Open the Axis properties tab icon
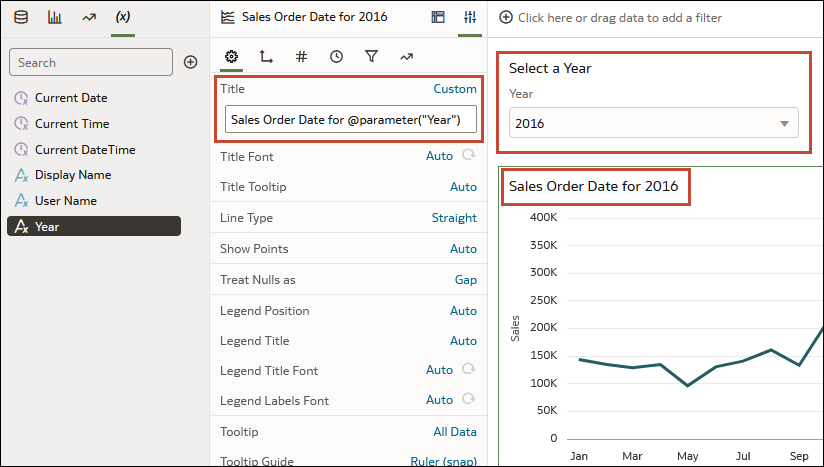The image size is (824, 467). pyautogui.click(x=266, y=56)
